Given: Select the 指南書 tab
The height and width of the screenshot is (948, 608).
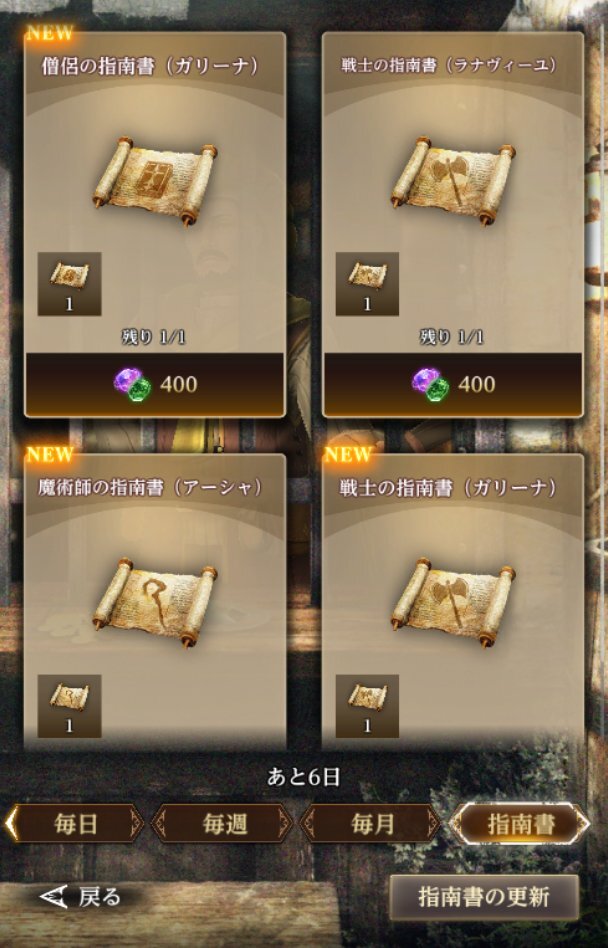Looking at the screenshot, I should click(x=520, y=823).
